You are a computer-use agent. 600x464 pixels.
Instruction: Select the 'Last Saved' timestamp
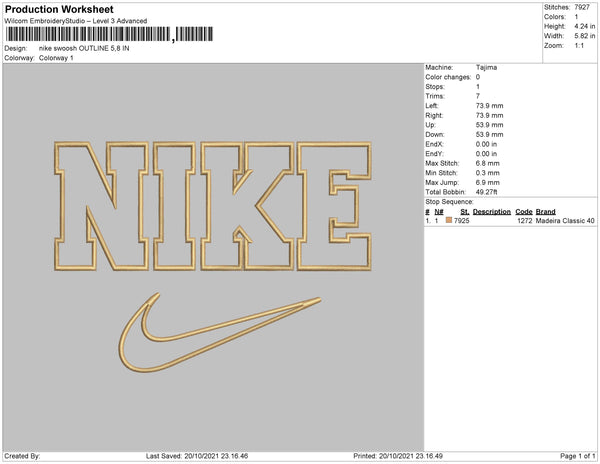(x=197, y=456)
